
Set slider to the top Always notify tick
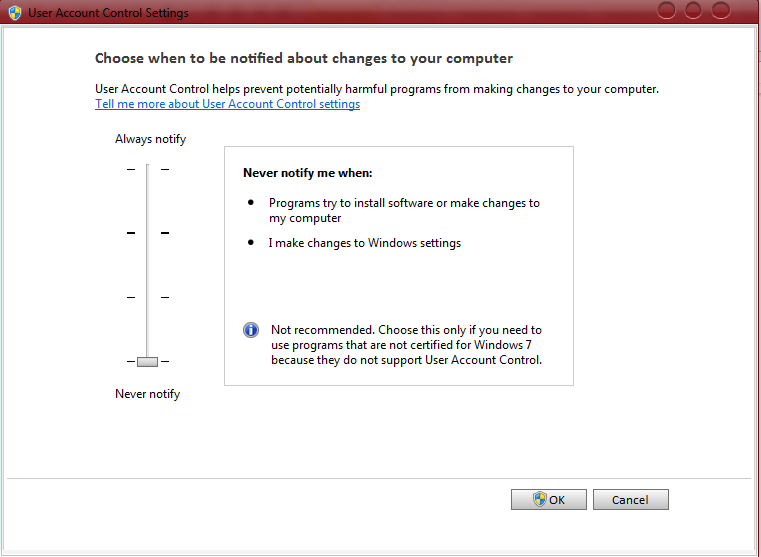pyautogui.click(x=148, y=169)
